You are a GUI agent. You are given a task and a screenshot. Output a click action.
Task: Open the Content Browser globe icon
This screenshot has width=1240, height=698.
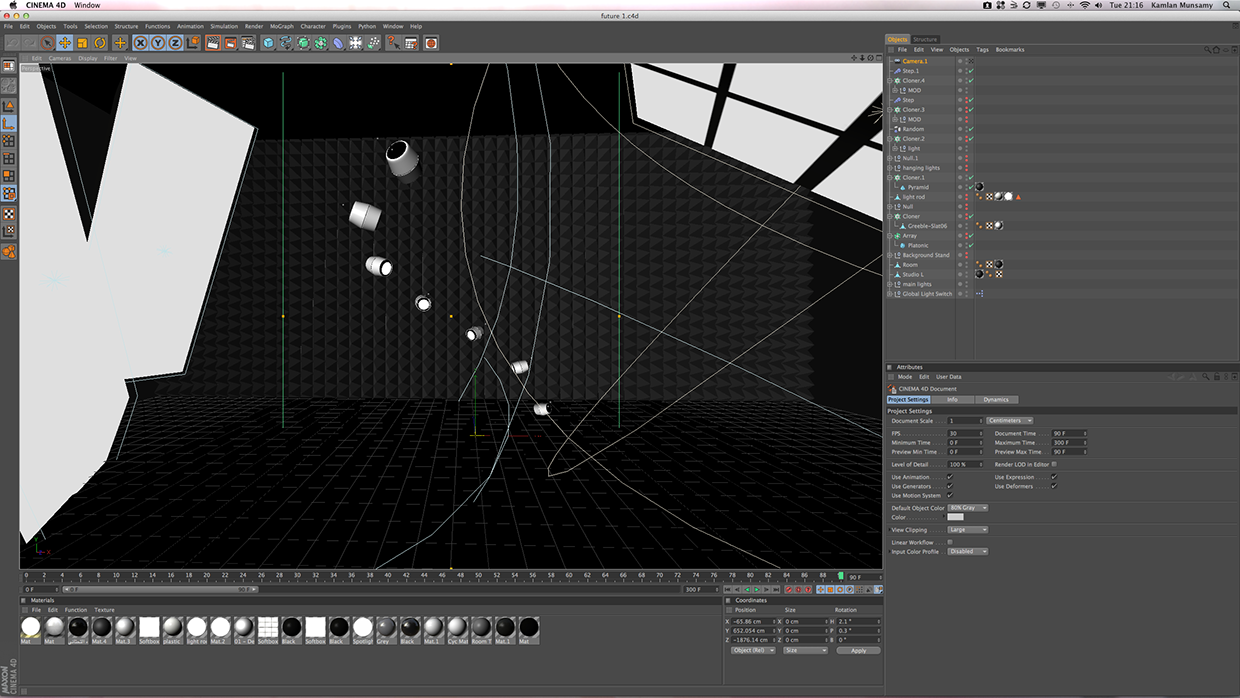pyautogui.click(x=431, y=43)
